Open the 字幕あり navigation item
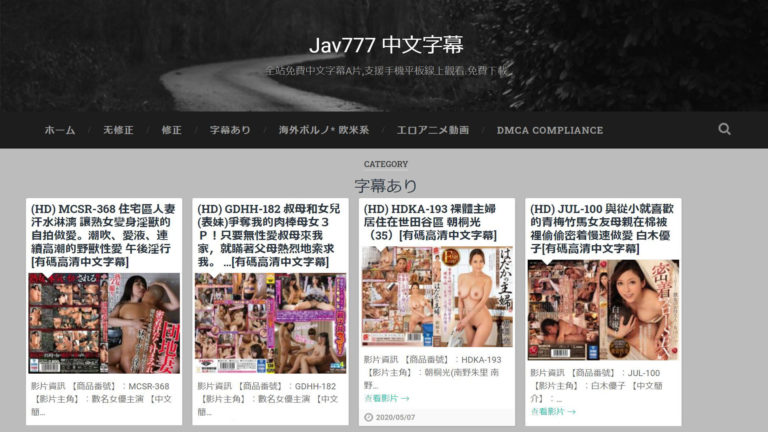 (230, 130)
